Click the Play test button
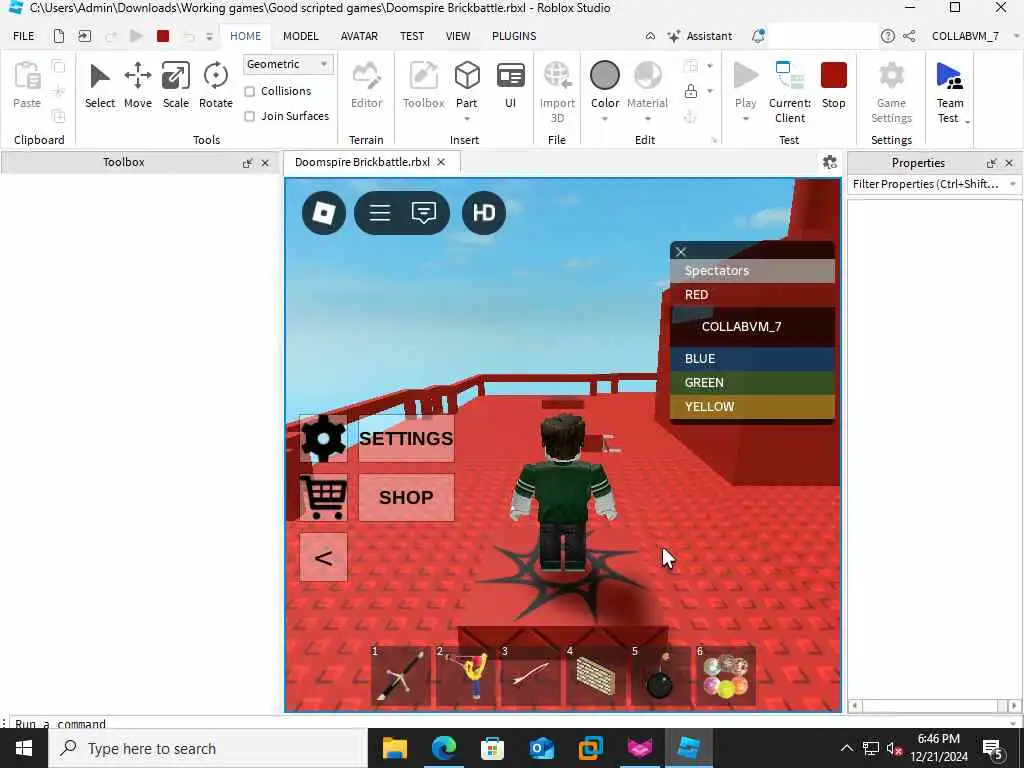1024x768 pixels. 745,85
